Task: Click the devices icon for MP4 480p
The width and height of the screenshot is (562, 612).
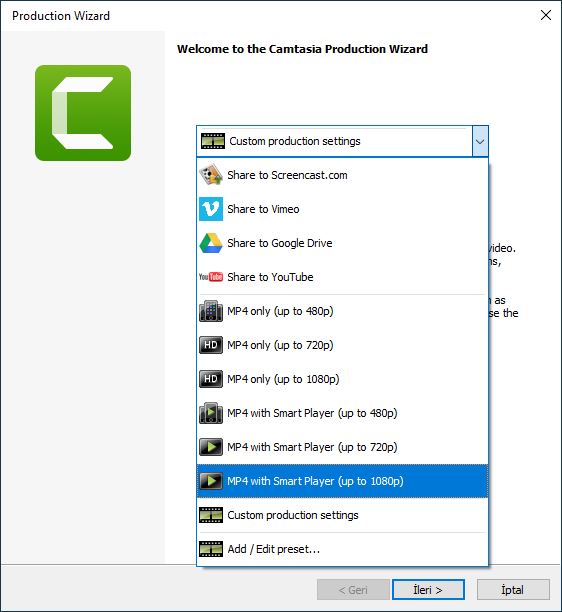Action: (x=211, y=311)
